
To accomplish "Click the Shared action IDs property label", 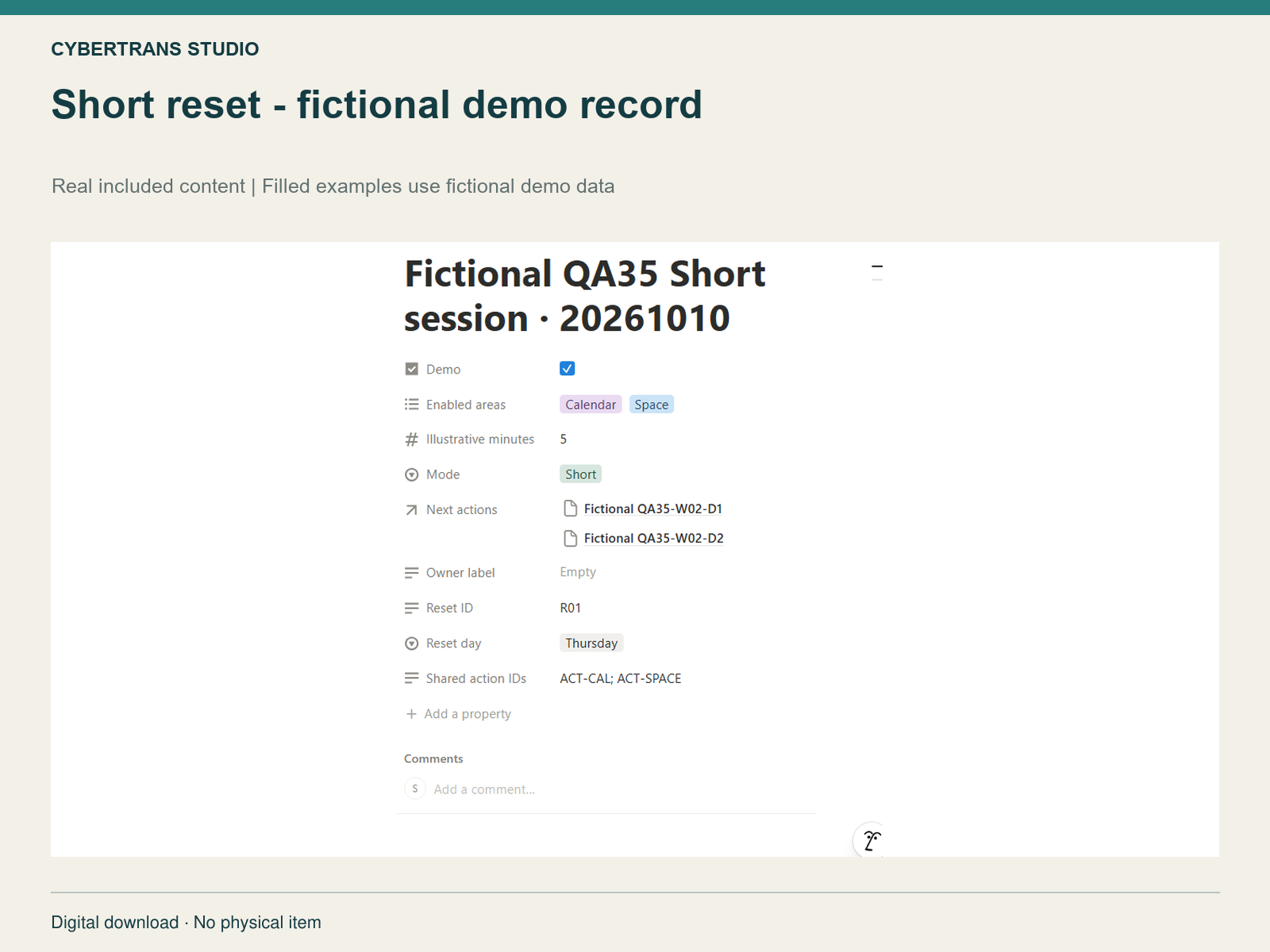I will [476, 678].
